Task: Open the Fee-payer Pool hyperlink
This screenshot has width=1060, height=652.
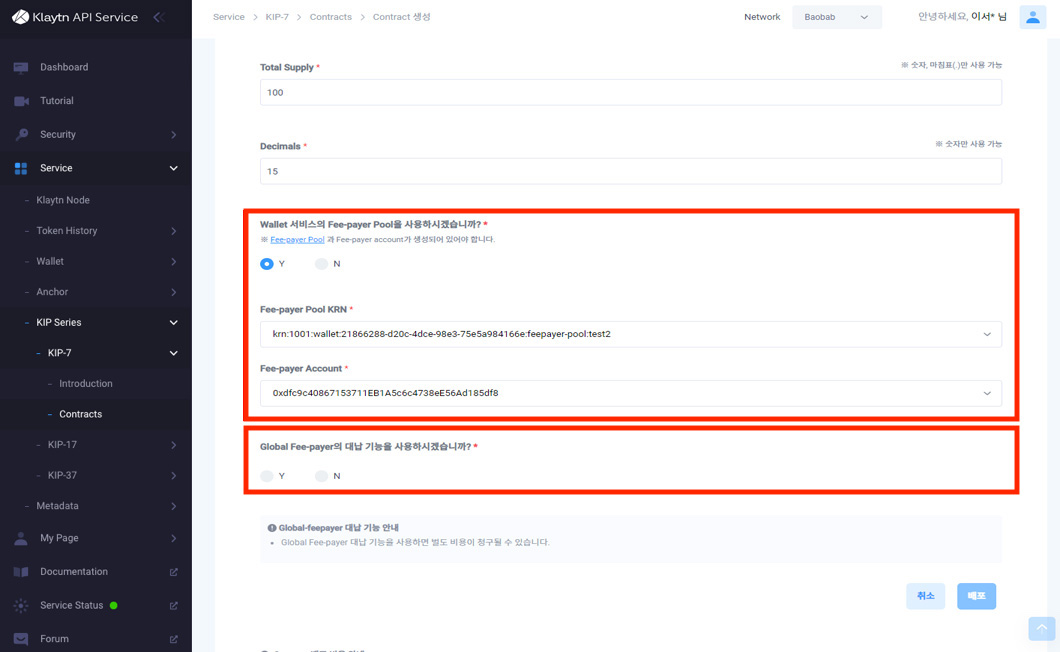Action: coord(297,239)
